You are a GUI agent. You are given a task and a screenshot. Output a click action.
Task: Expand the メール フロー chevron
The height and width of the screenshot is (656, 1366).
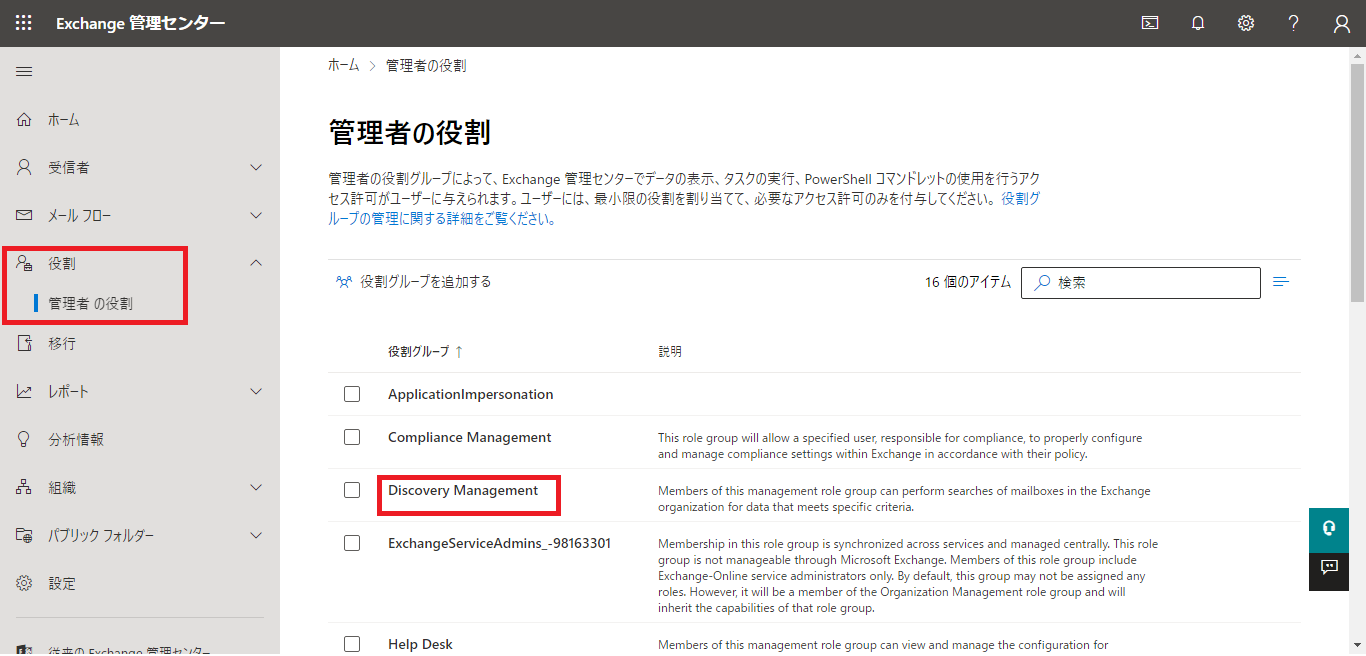[256, 215]
